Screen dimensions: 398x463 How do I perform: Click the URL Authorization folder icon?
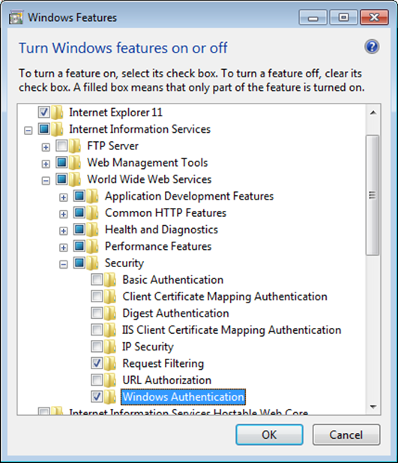[110, 380]
